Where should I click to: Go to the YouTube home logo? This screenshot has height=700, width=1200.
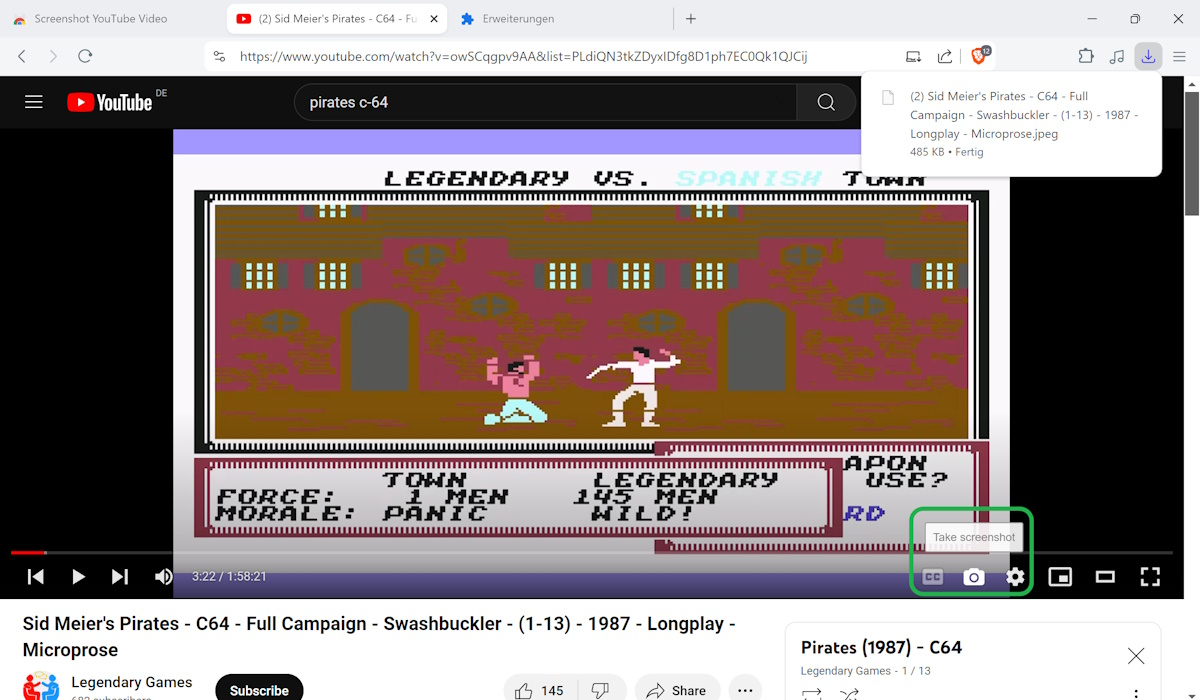pyautogui.click(x=110, y=102)
